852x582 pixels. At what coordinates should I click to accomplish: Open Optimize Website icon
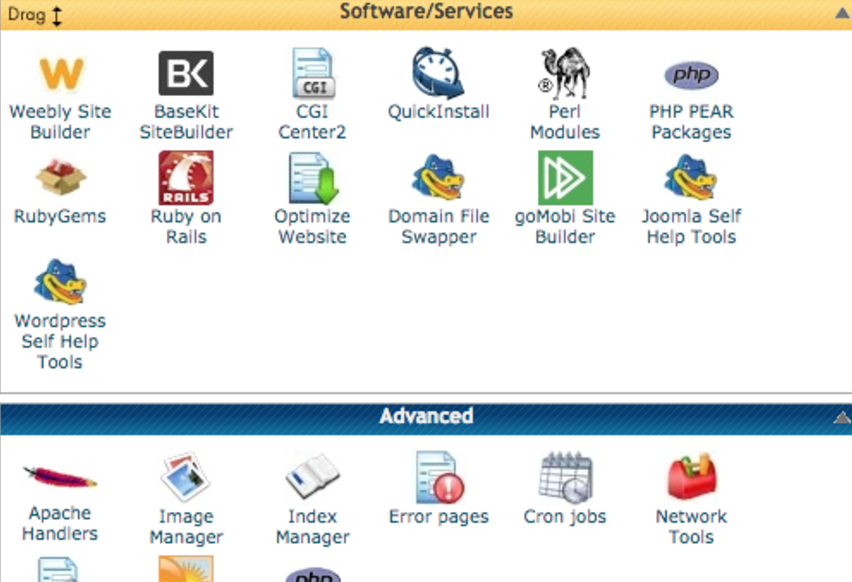pos(313,178)
